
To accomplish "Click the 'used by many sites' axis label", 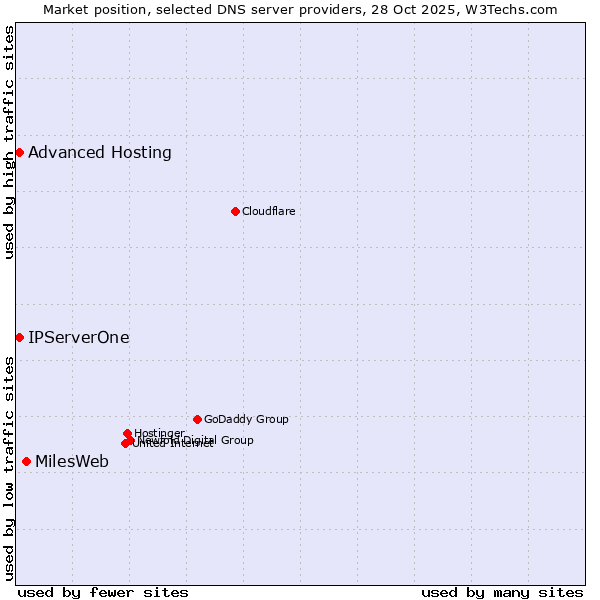I will coord(502,592).
